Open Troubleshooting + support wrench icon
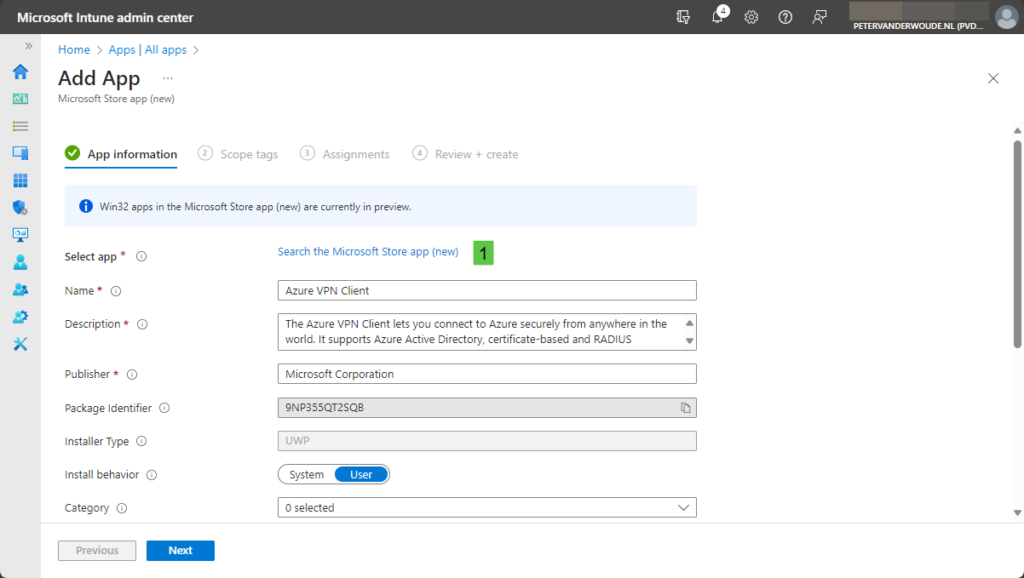The width and height of the screenshot is (1024, 578). click(20, 344)
